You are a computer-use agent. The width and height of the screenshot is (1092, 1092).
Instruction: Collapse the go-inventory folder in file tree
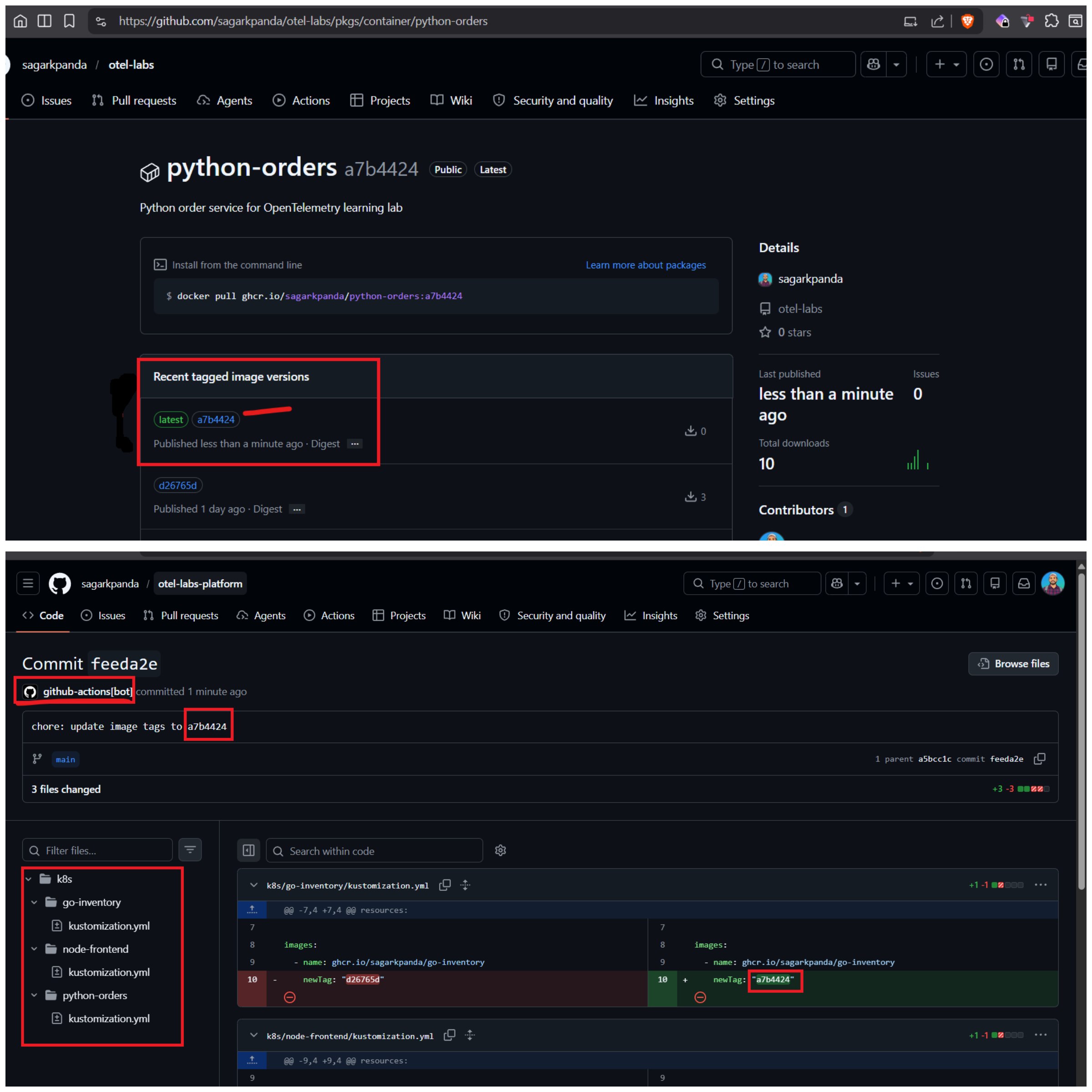pos(34,902)
